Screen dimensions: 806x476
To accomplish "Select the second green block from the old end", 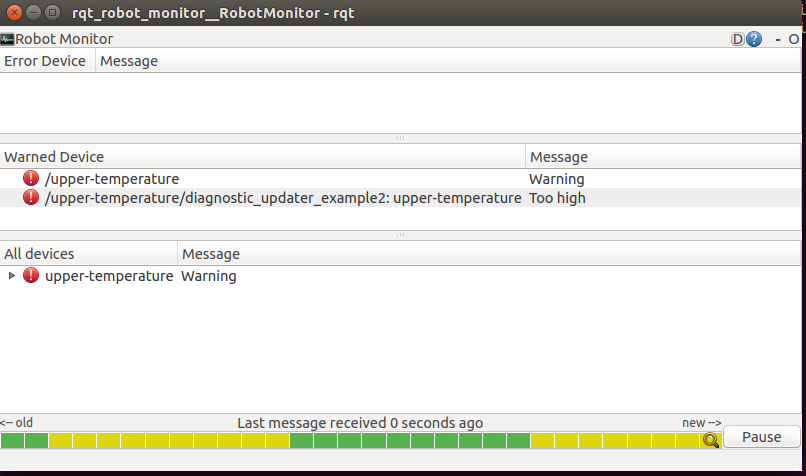I will coord(36,441).
